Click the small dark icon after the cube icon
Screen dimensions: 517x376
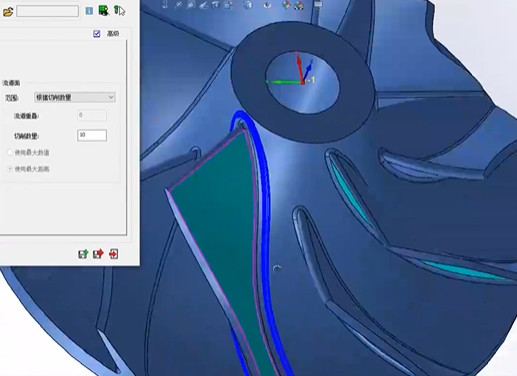(x=267, y=5)
